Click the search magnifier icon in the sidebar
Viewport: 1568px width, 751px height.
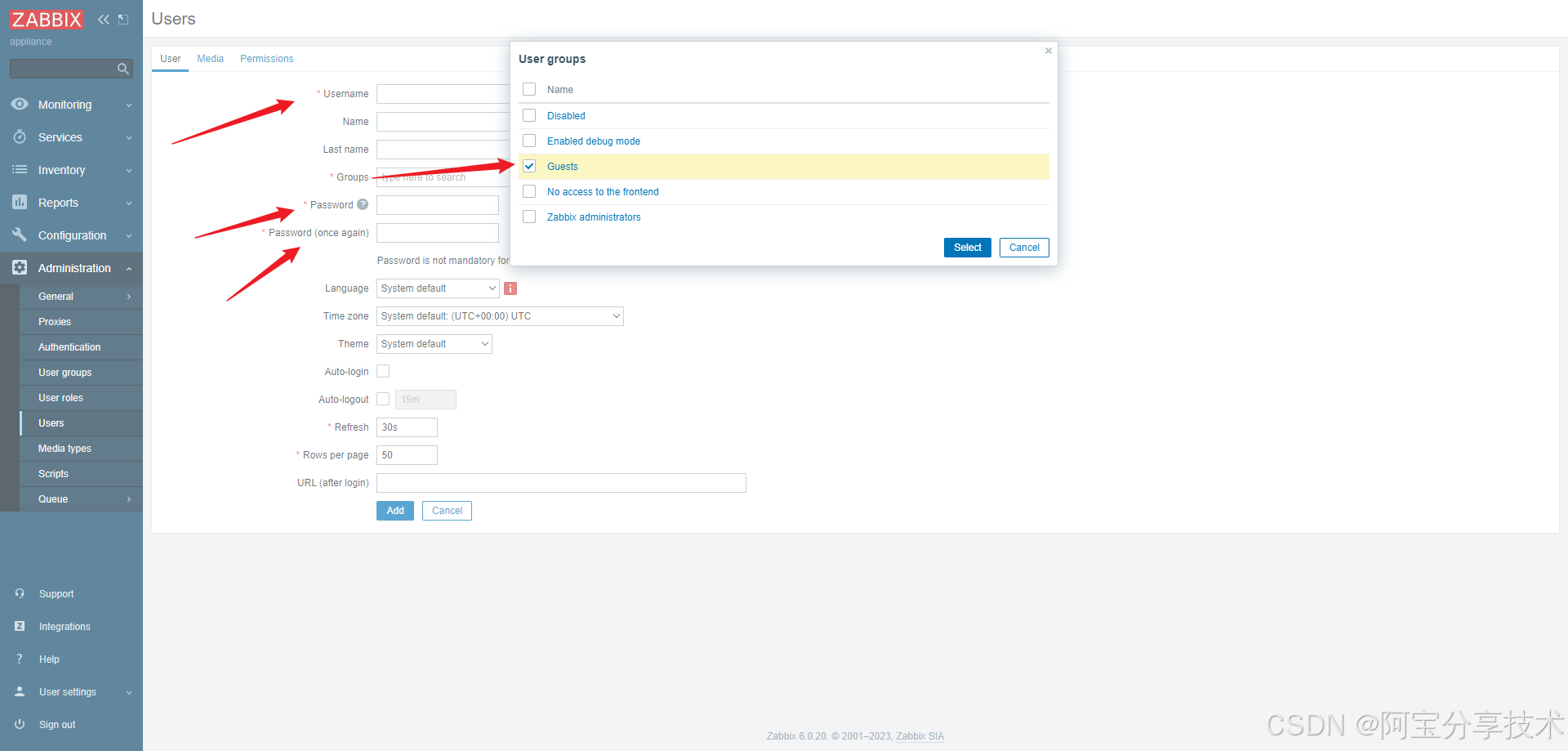123,69
